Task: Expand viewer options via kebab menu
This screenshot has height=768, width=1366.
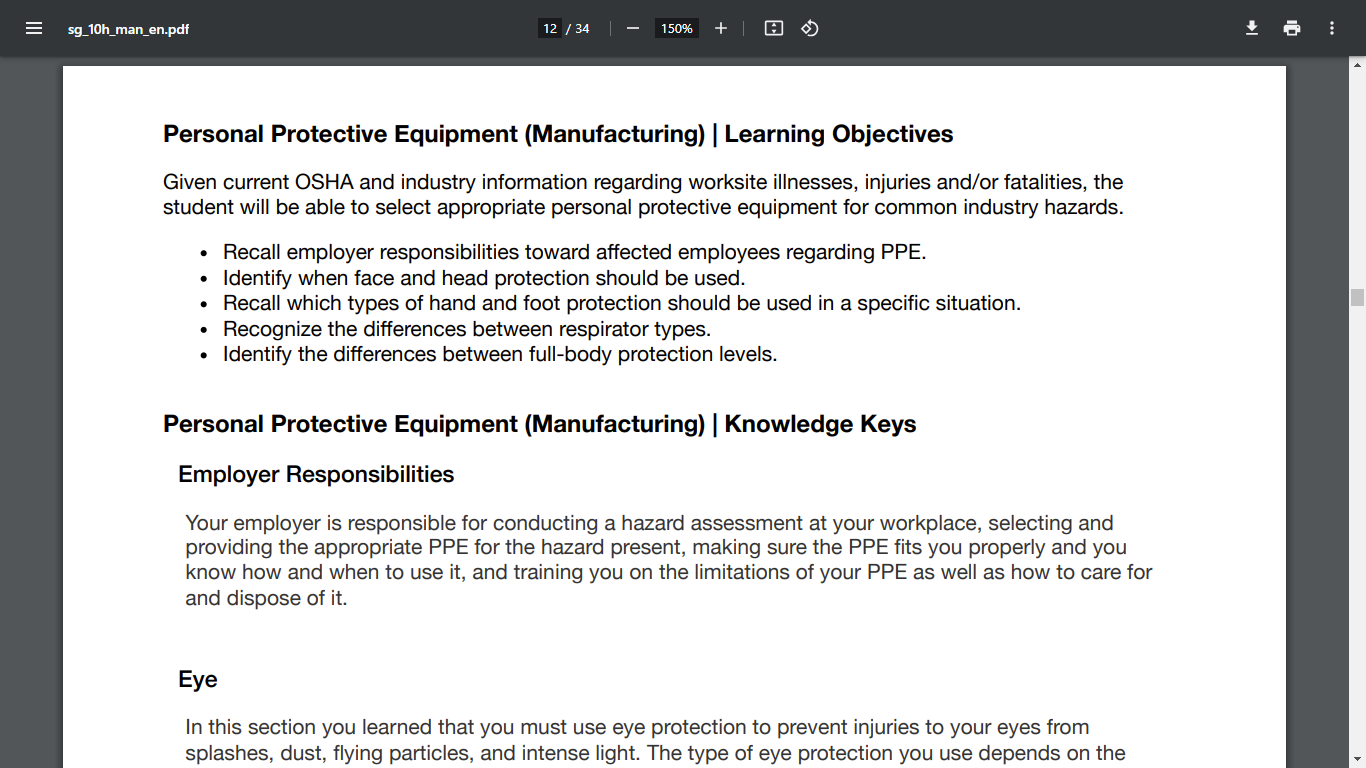Action: 1331,28
